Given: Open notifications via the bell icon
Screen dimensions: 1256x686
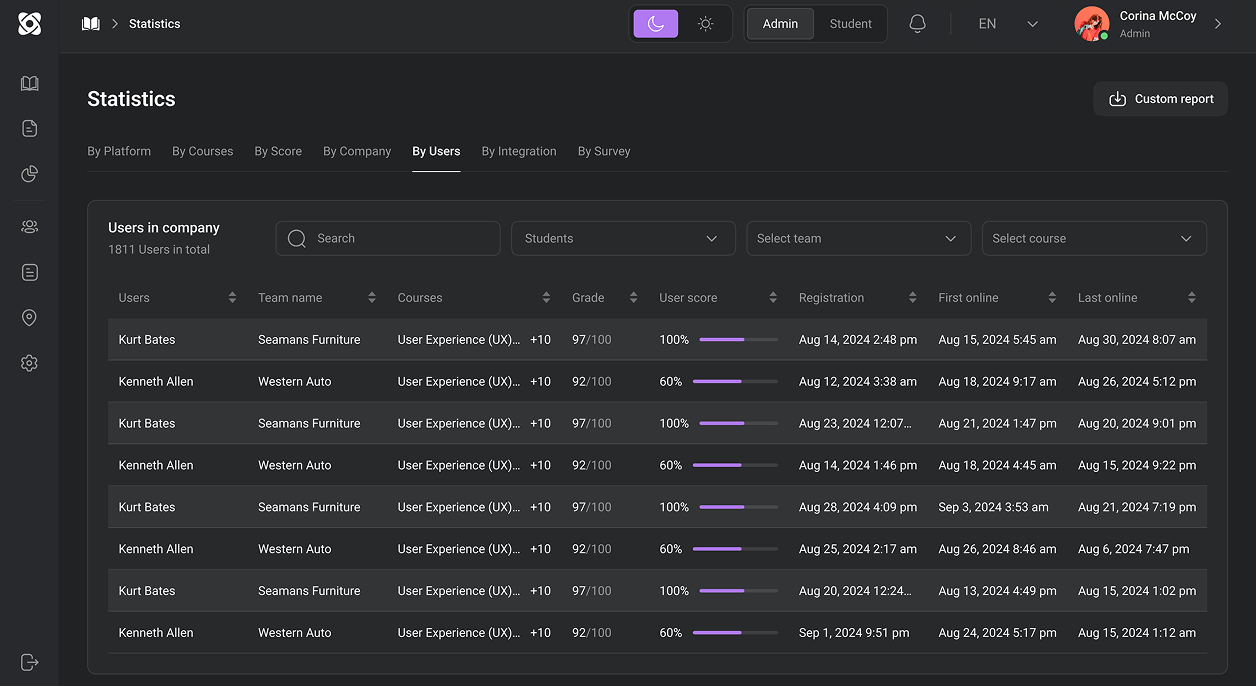Looking at the screenshot, I should point(917,23).
